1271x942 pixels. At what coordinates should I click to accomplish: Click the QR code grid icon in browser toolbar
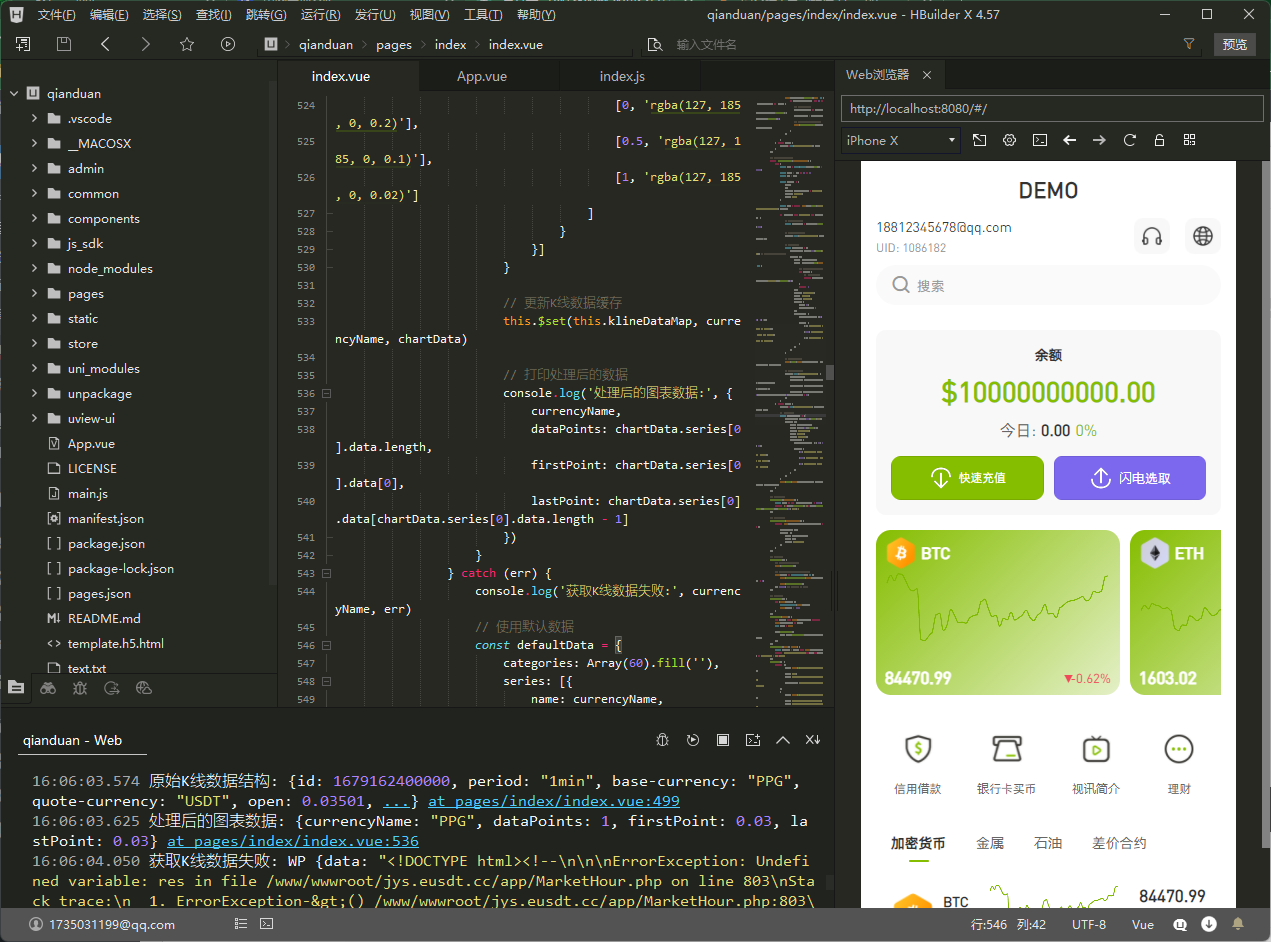pos(1189,140)
